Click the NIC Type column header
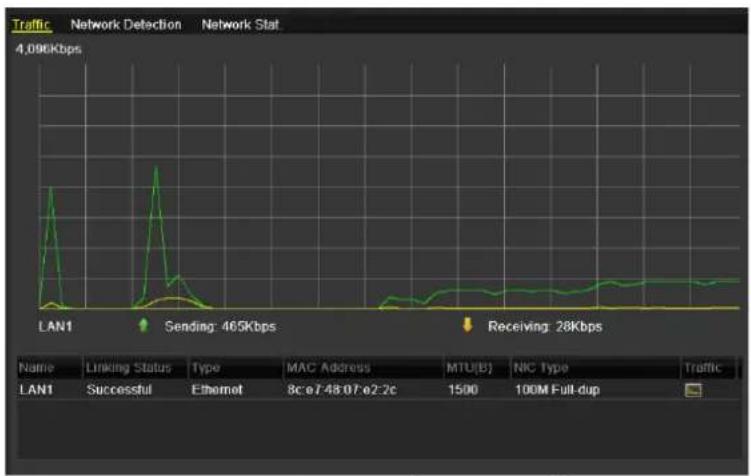The width and height of the screenshot is (751, 476). point(595,368)
